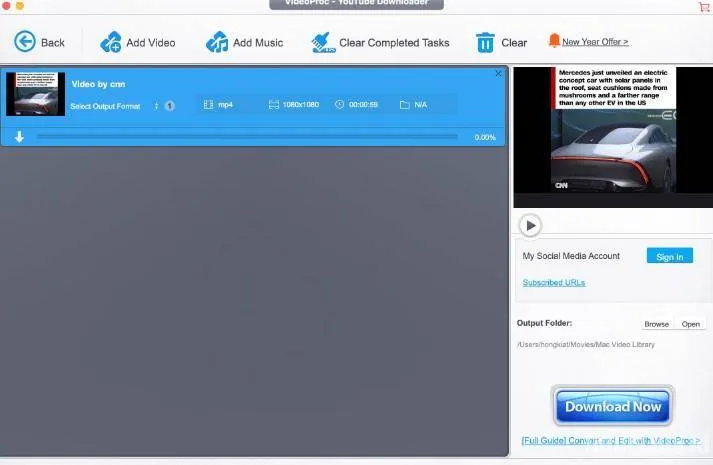This screenshot has height=465, width=713.
Task: Remove the Video by cnn task
Action: (498, 74)
